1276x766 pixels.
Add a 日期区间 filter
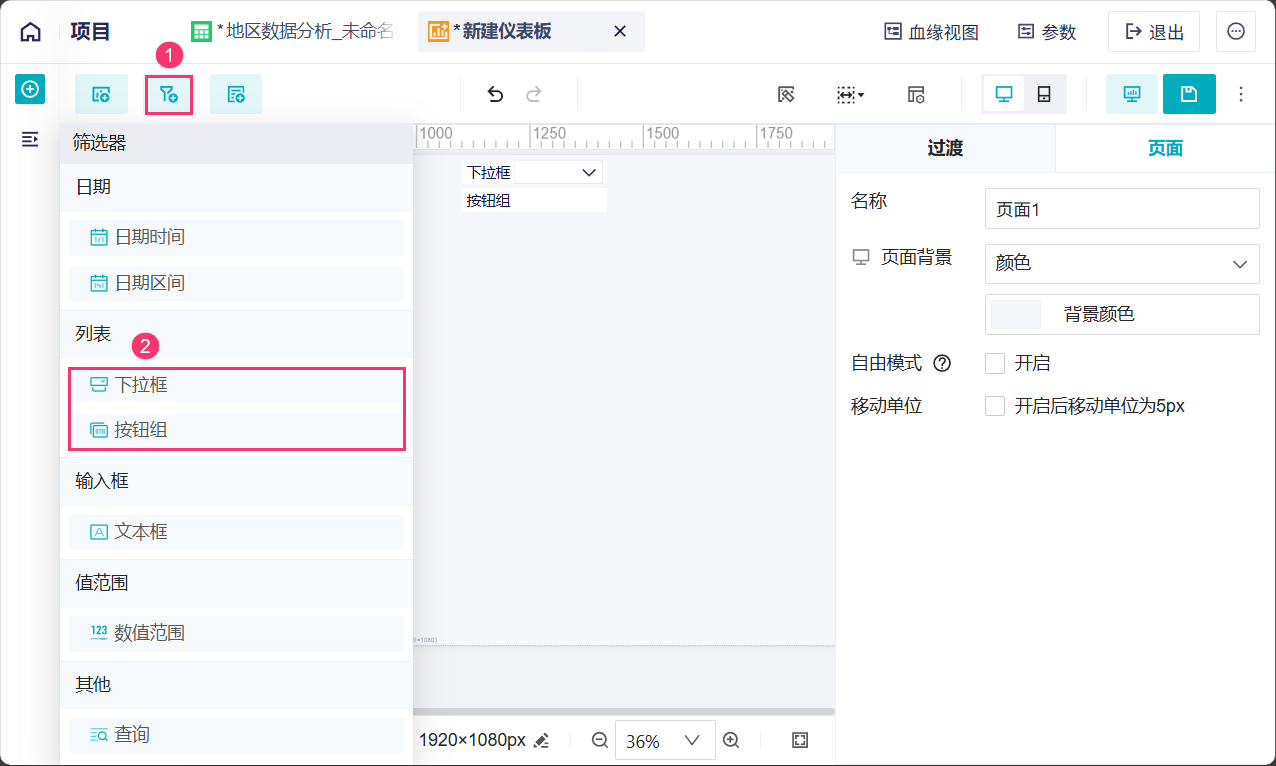(x=236, y=283)
